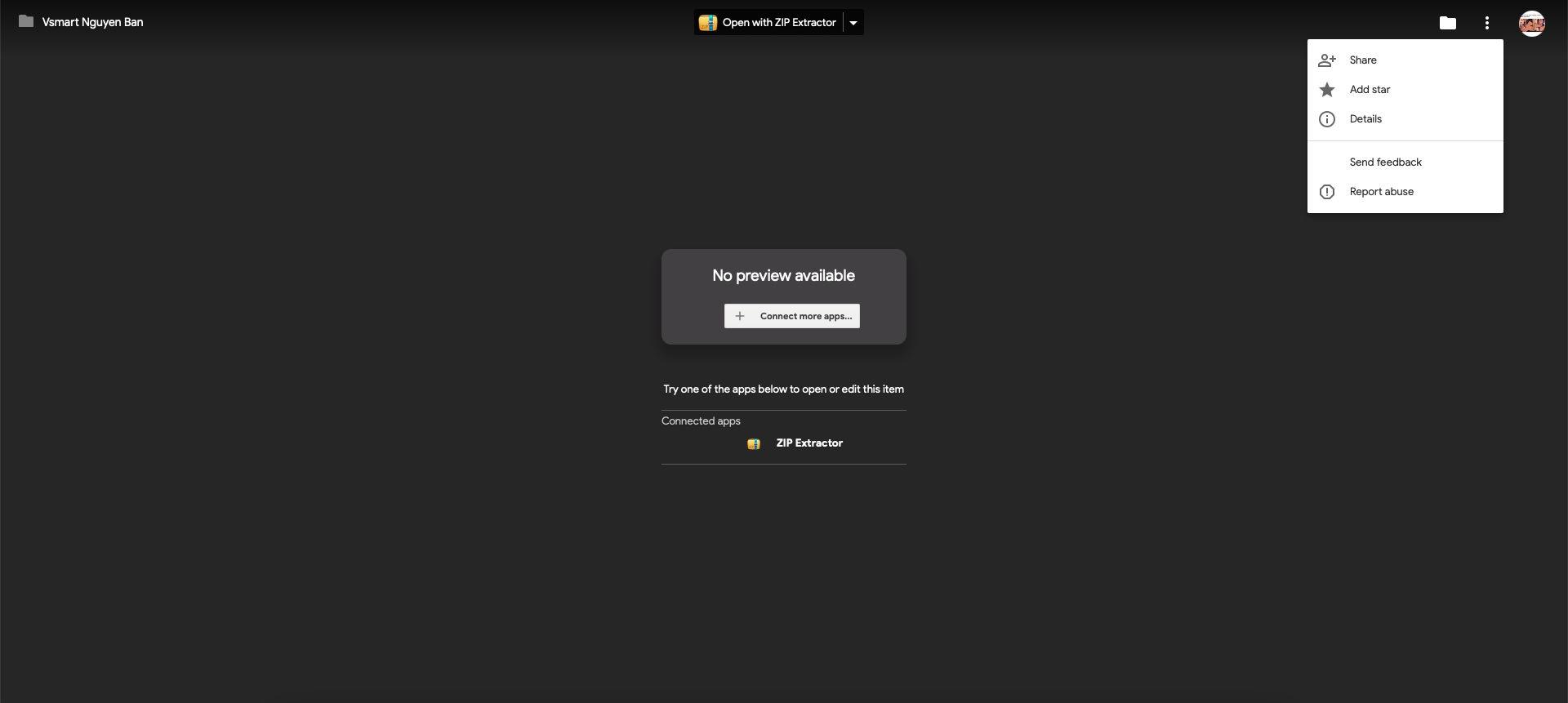Open the three-dot more actions menu

coord(1486,23)
